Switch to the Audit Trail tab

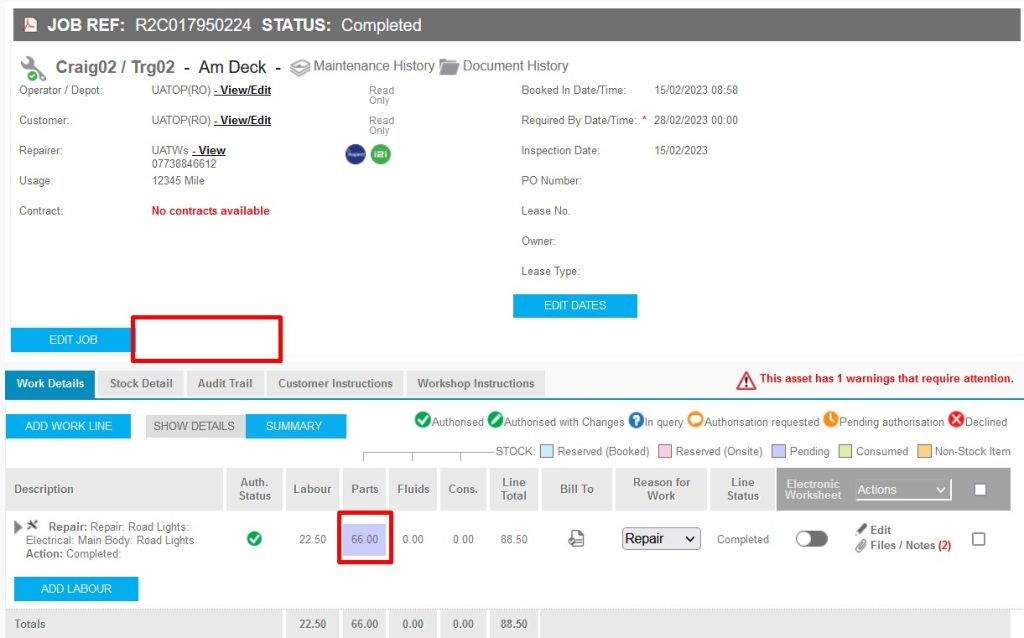coord(225,383)
